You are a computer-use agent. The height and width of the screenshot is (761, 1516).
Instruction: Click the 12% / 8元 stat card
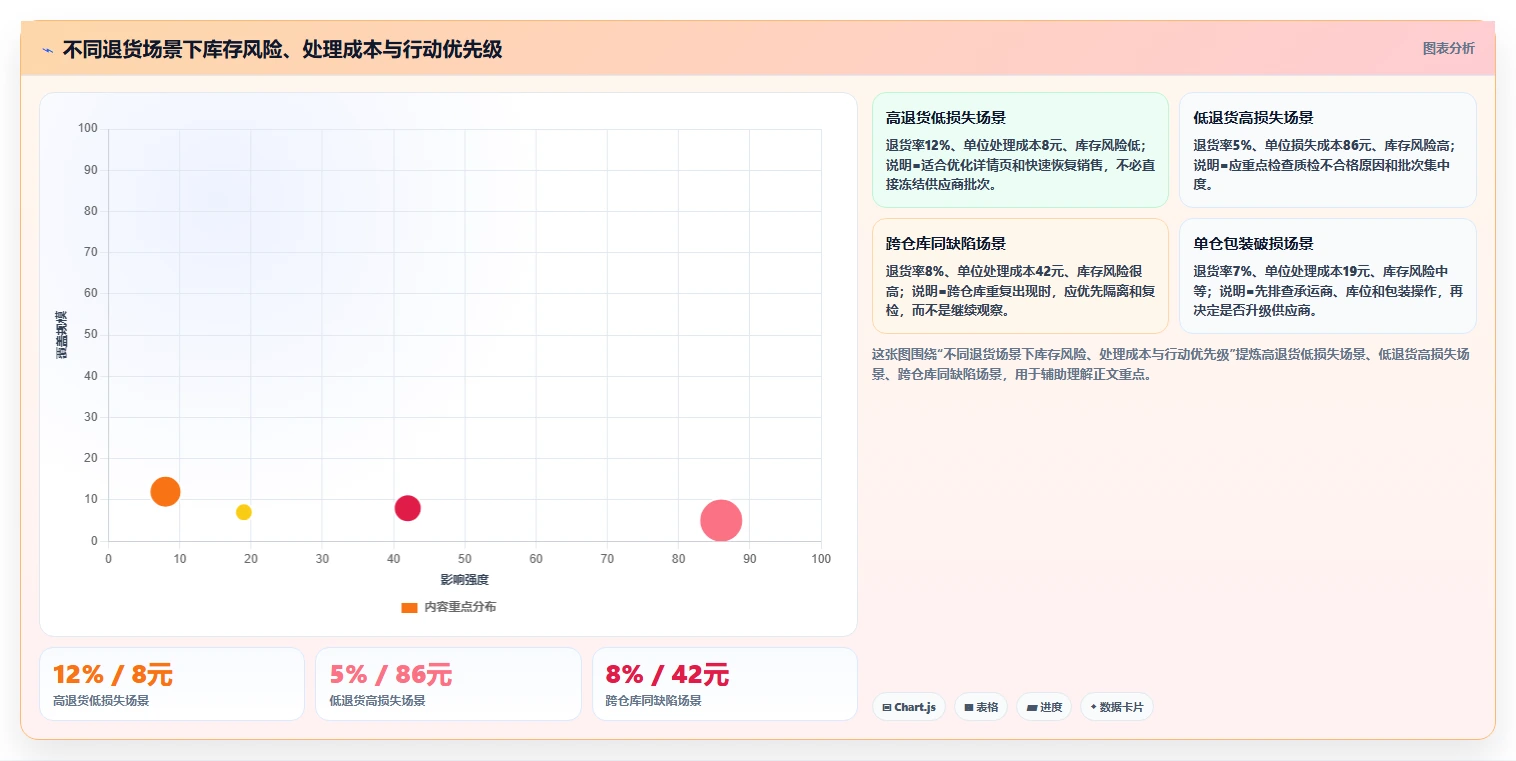click(x=172, y=684)
